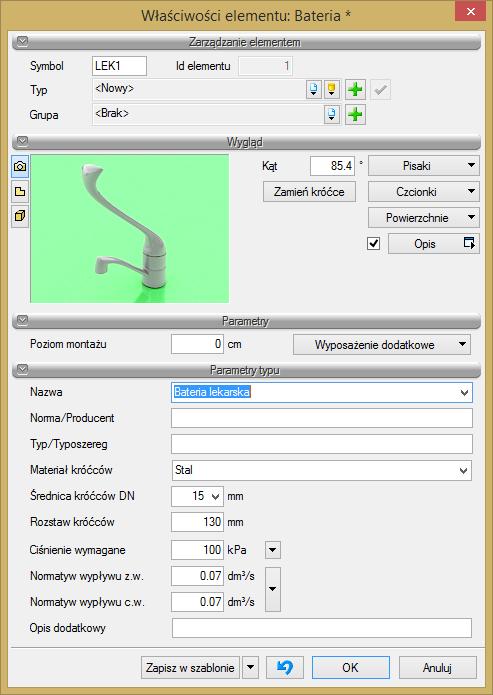Click Normatyw wypływu z.w. field

197,576
